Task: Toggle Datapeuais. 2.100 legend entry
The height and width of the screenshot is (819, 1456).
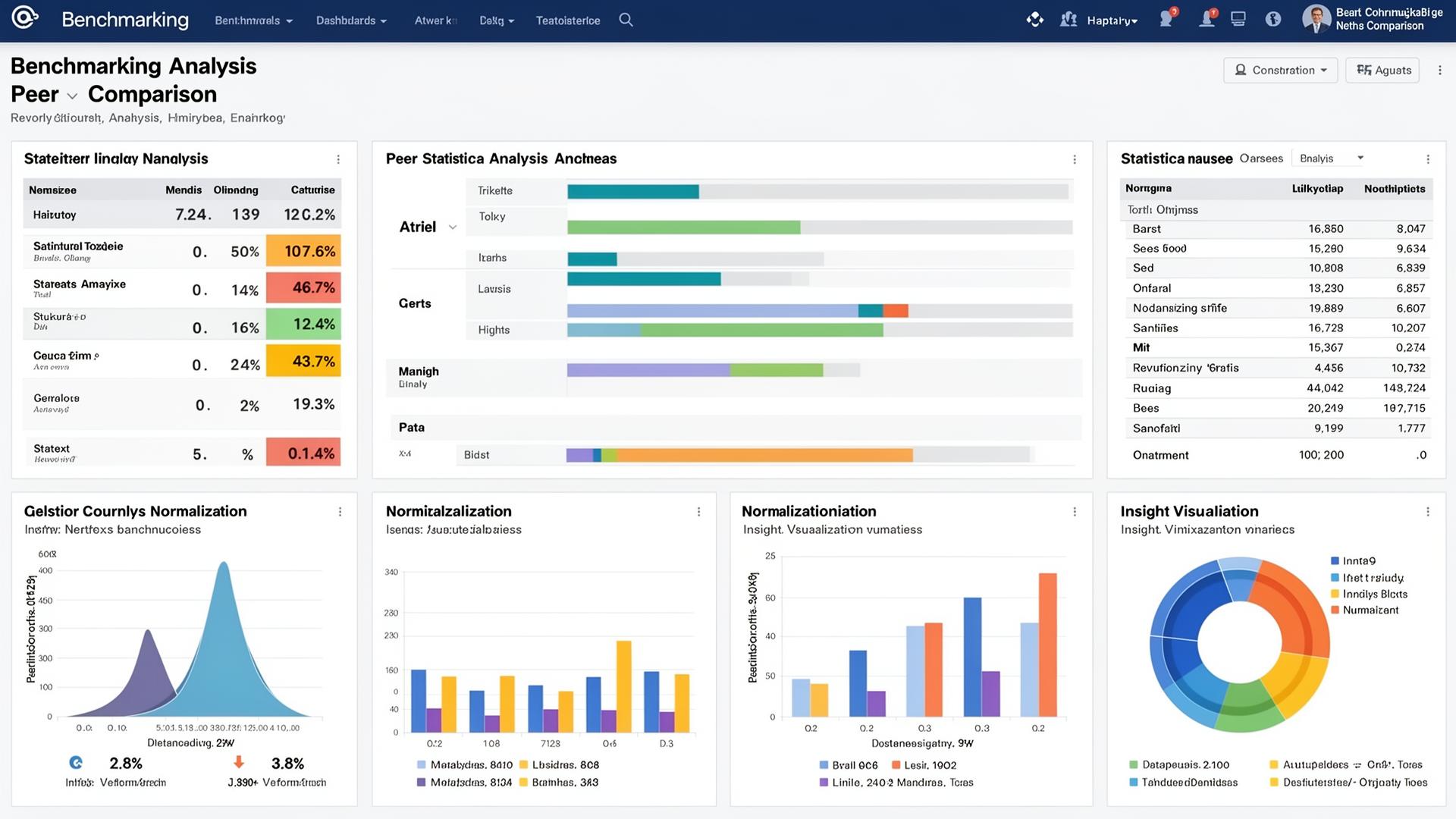Action: tap(1179, 765)
